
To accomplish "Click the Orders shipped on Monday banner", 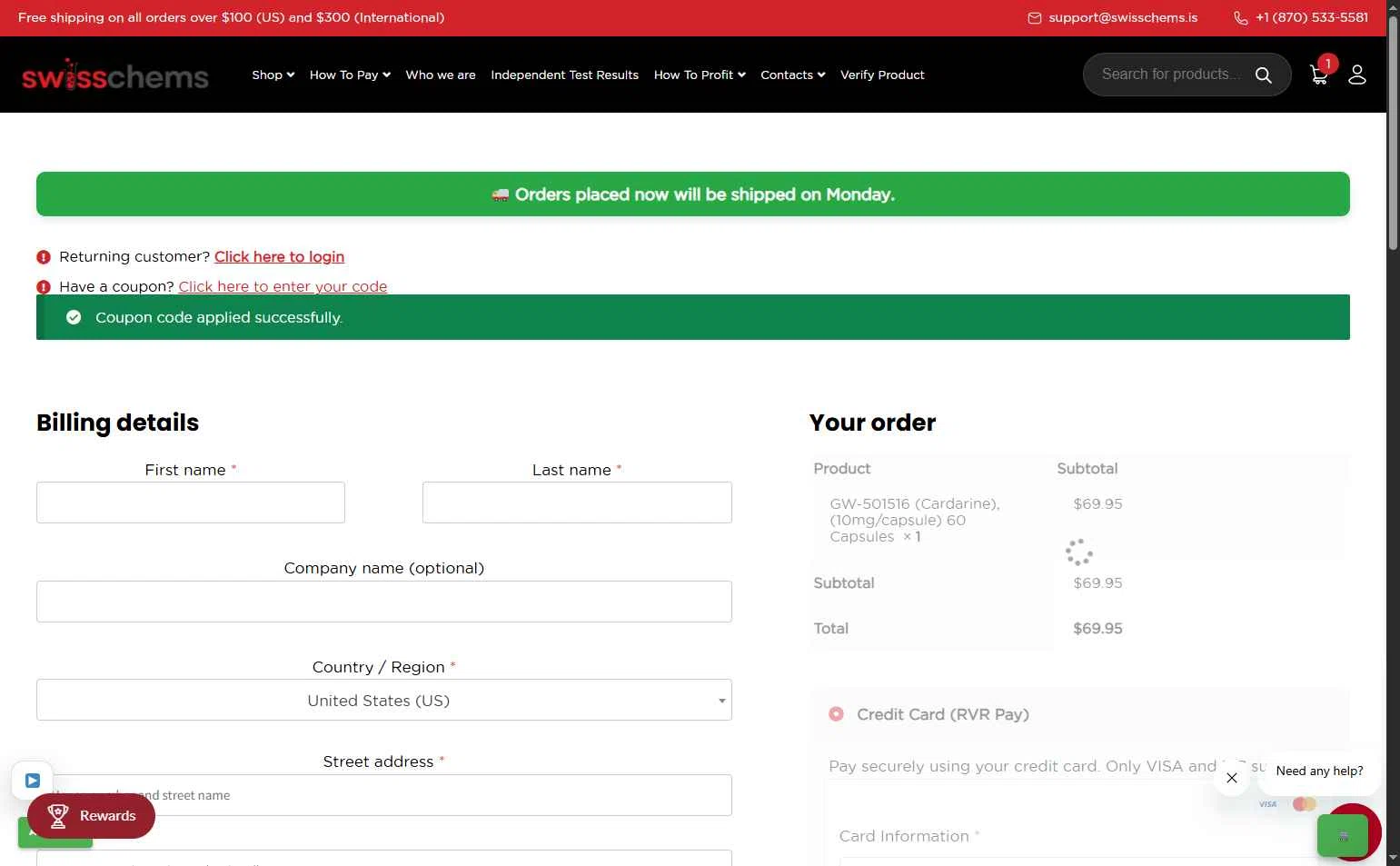I will (693, 194).
